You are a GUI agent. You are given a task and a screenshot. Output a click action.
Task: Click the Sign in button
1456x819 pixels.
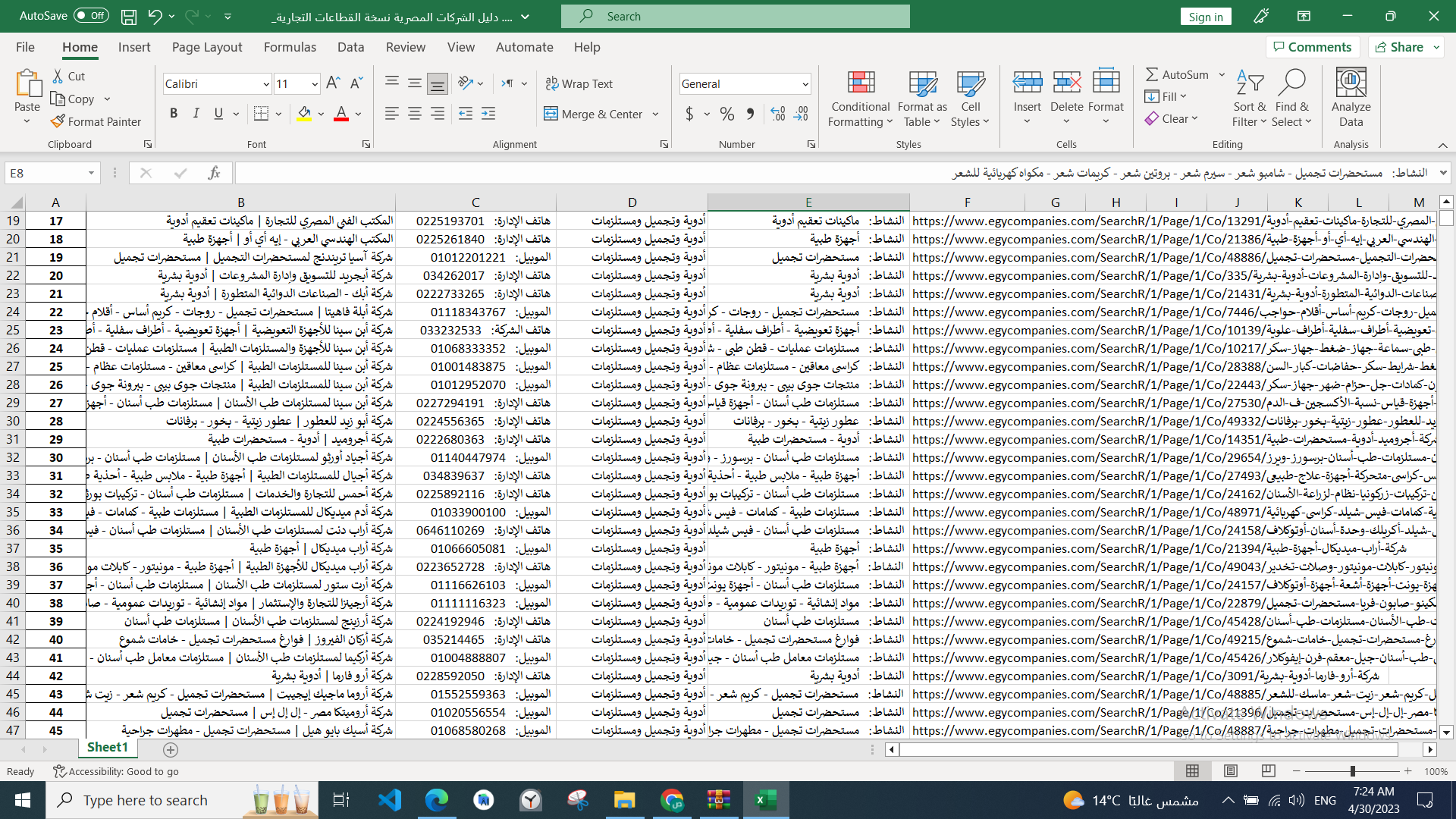pyautogui.click(x=1206, y=15)
